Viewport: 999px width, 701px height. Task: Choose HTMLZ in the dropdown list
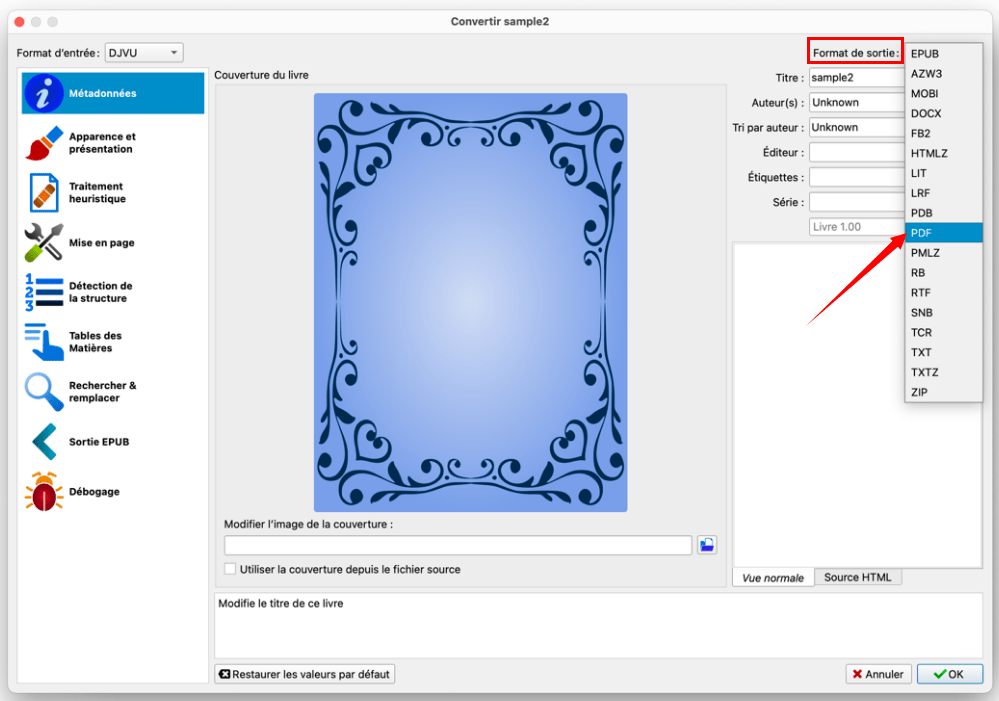click(943, 153)
